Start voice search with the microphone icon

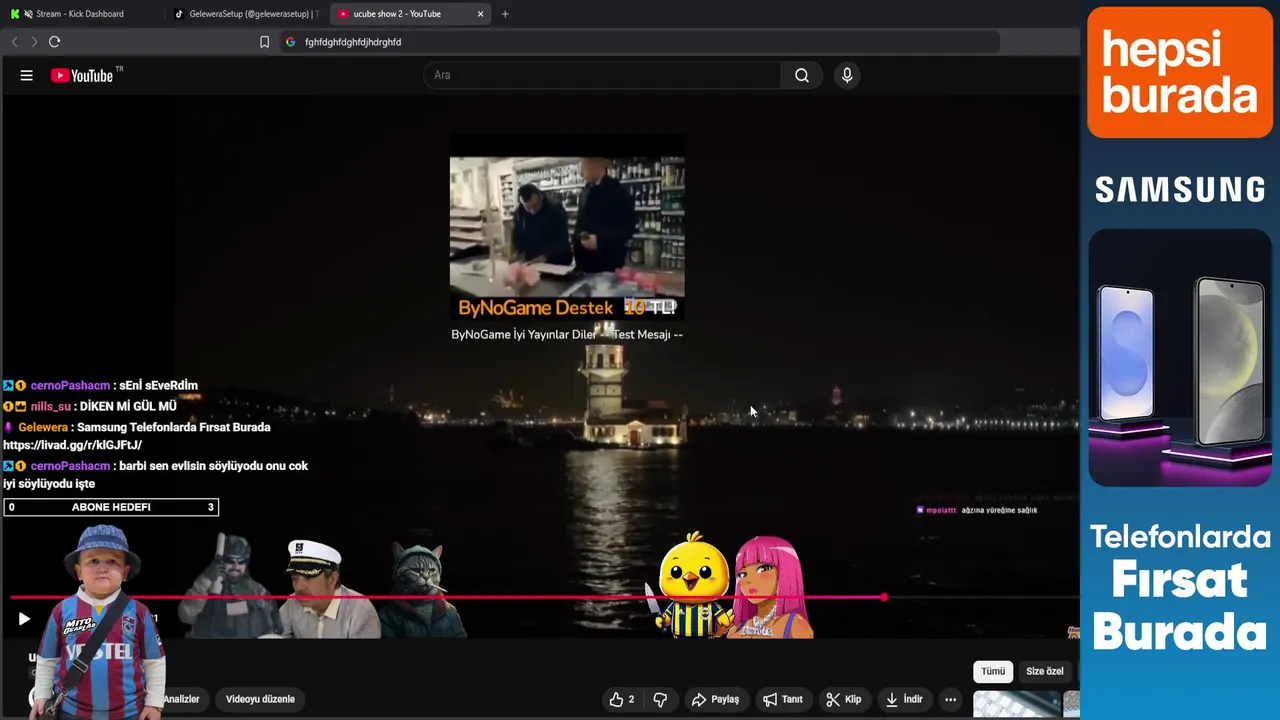(847, 75)
